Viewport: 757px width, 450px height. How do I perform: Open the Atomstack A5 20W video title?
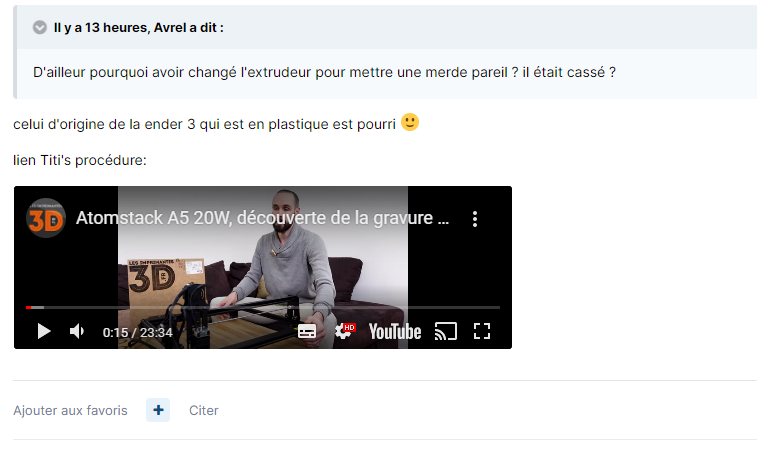click(x=262, y=218)
